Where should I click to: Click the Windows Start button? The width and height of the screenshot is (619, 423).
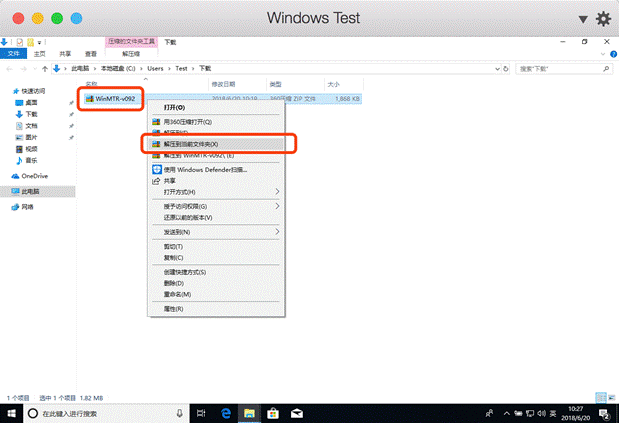pyautogui.click(x=11, y=412)
